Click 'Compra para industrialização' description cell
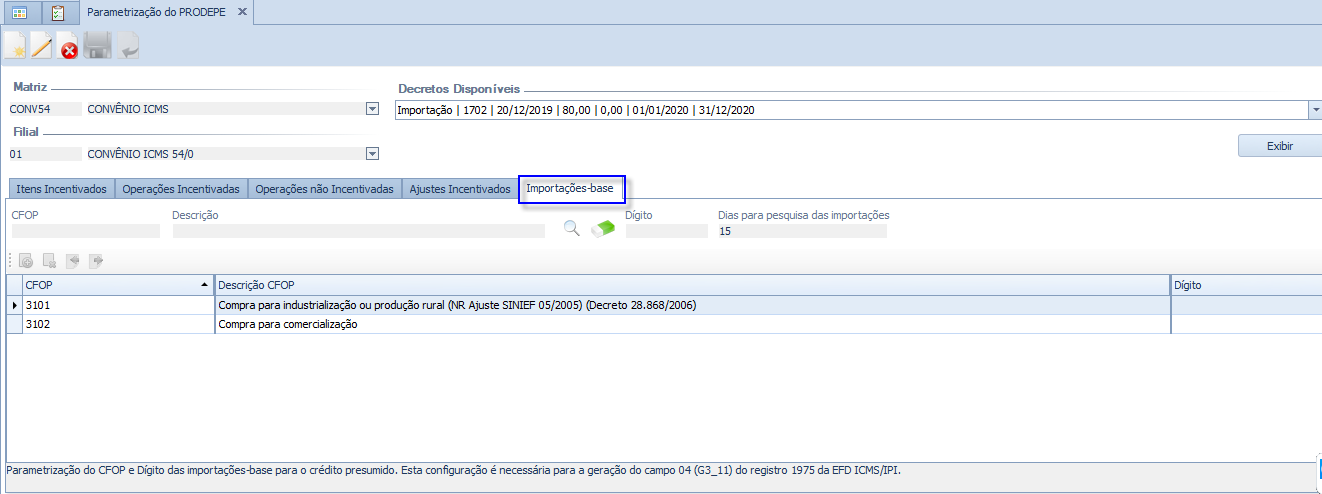1322x494 pixels. point(692,305)
